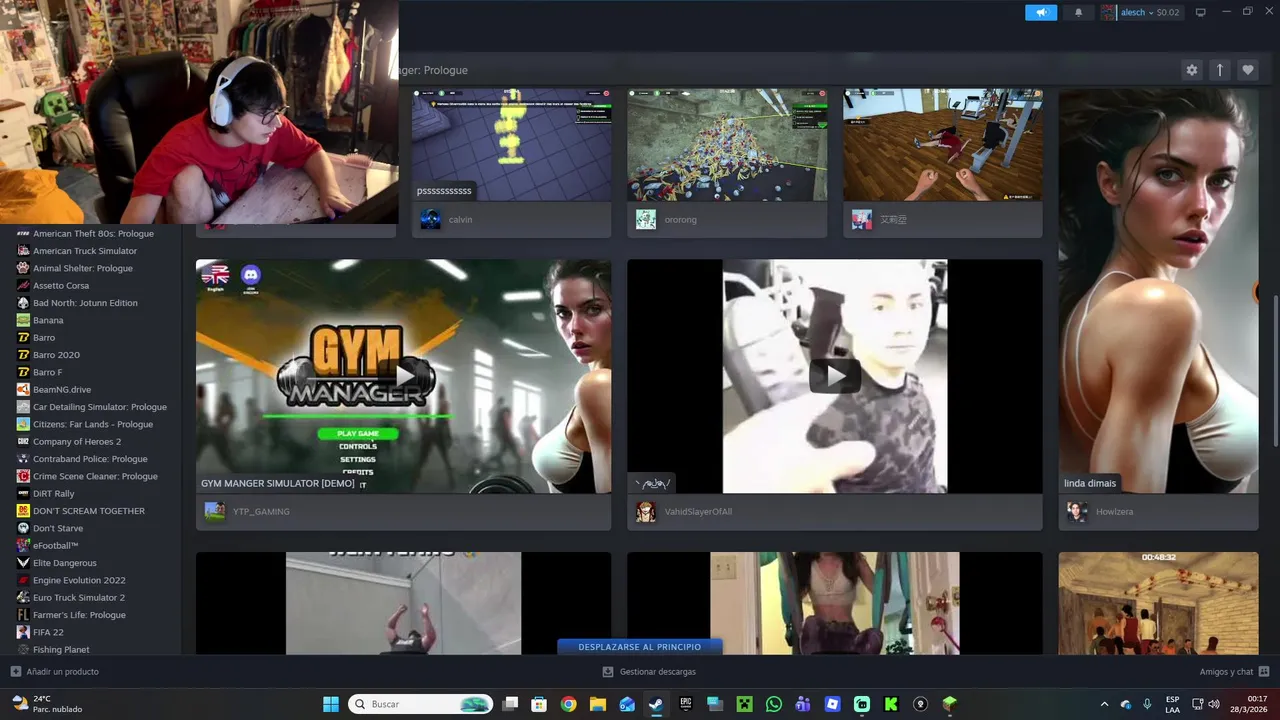Open the Steam announcements megaphone button

[1040, 12]
